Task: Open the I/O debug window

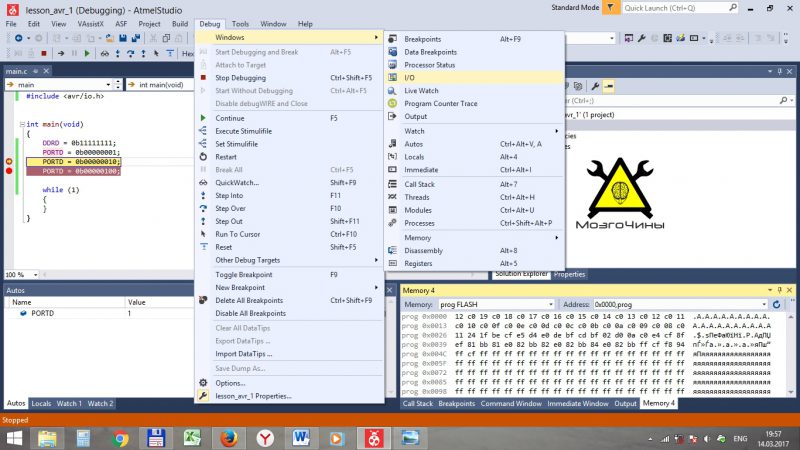Action: pyautogui.click(x=476, y=78)
